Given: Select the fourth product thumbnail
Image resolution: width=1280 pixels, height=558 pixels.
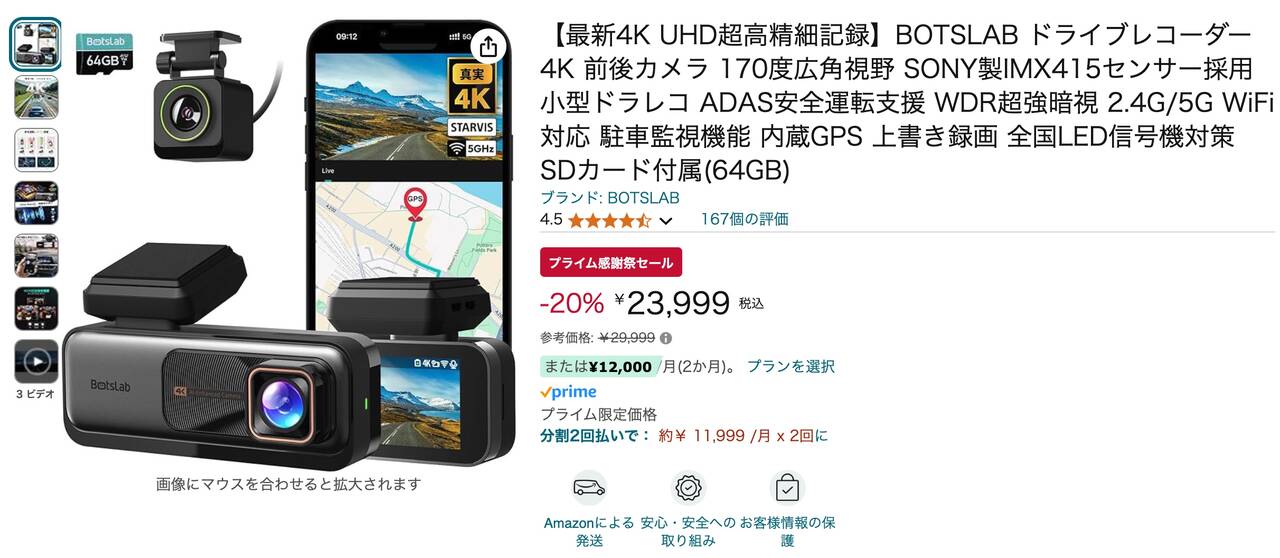Looking at the screenshot, I should [x=36, y=203].
